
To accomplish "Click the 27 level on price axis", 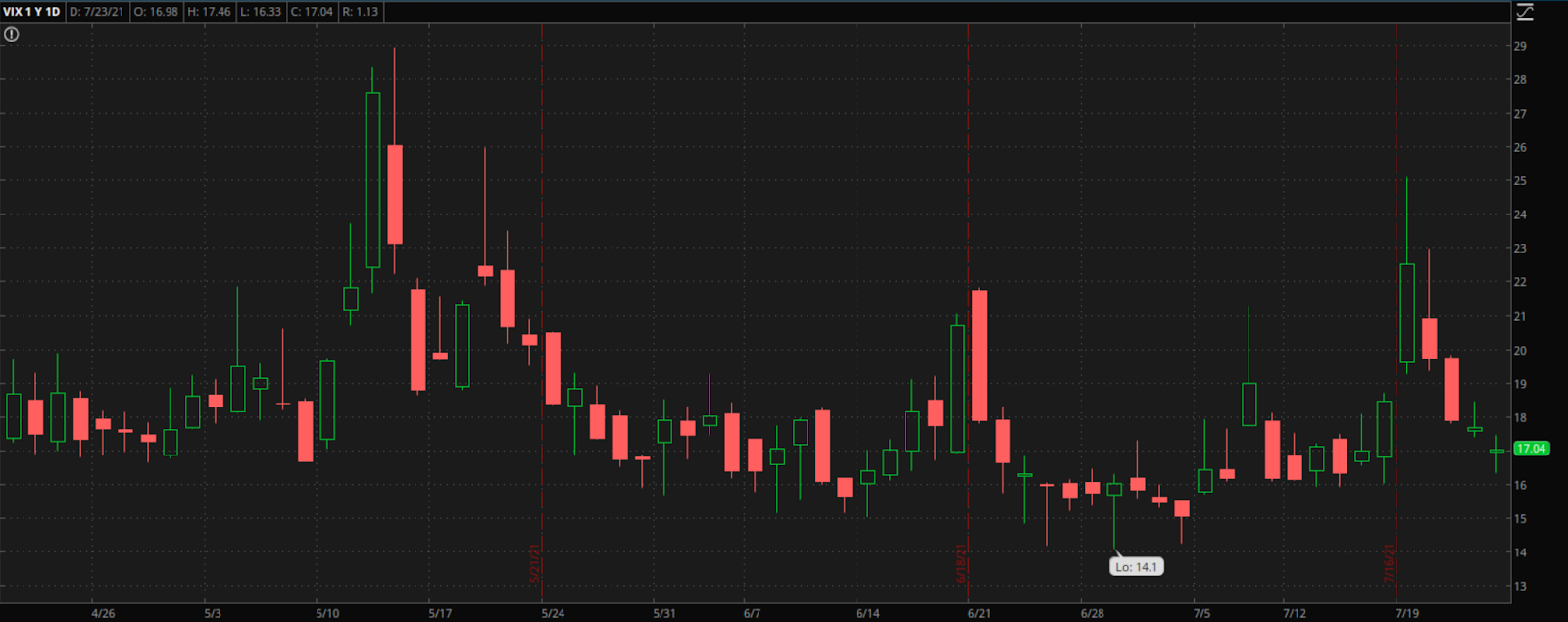I will 1520,114.
